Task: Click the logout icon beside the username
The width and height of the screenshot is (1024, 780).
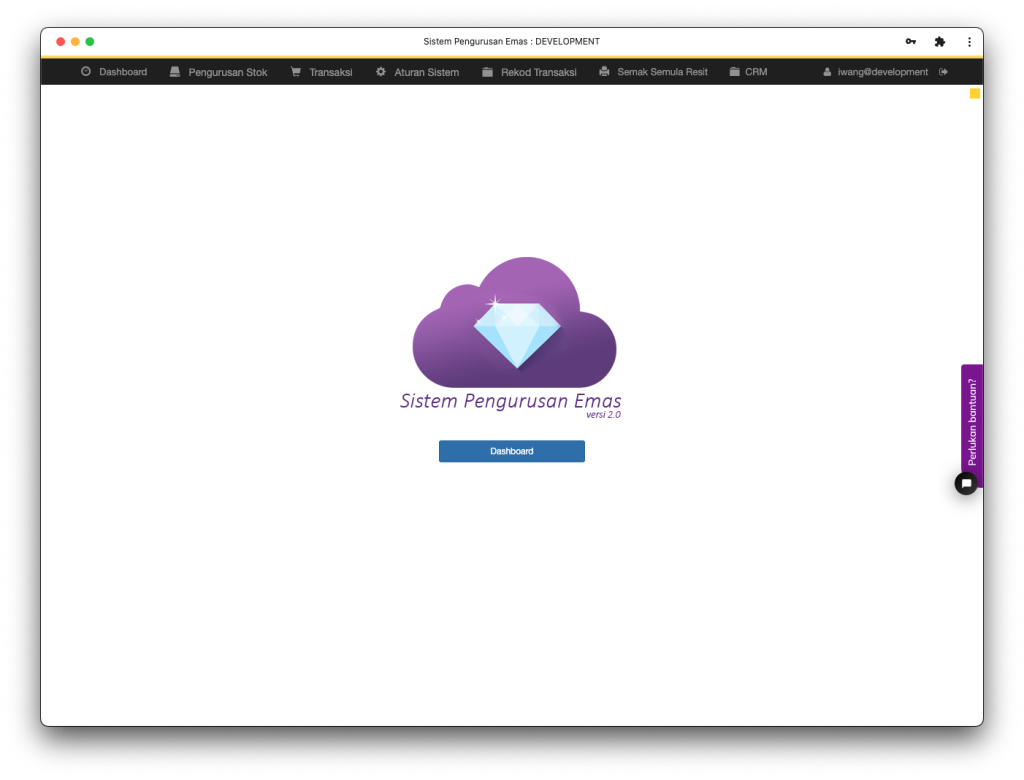Action: 944,72
